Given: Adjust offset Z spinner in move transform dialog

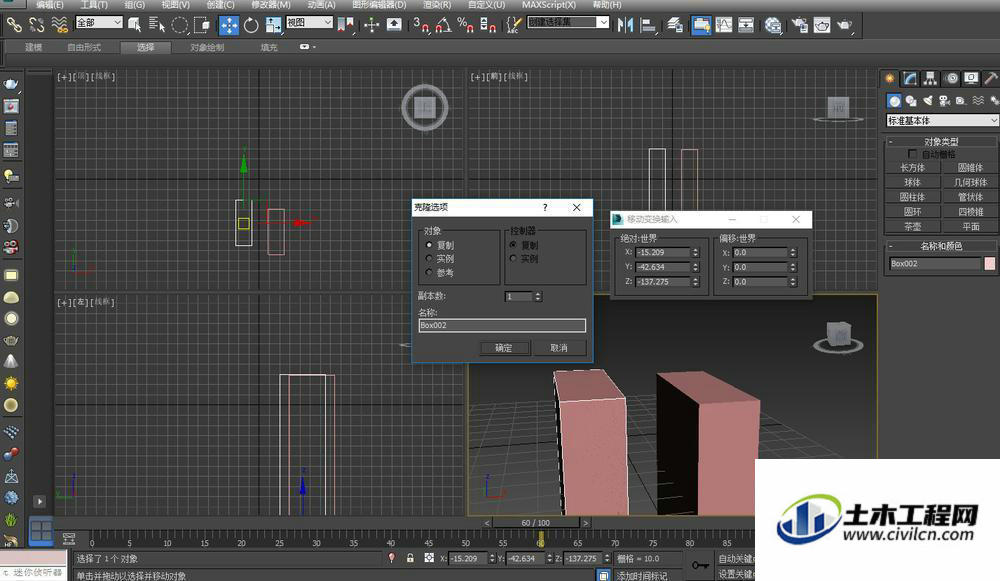Looking at the screenshot, I should click(x=793, y=281).
